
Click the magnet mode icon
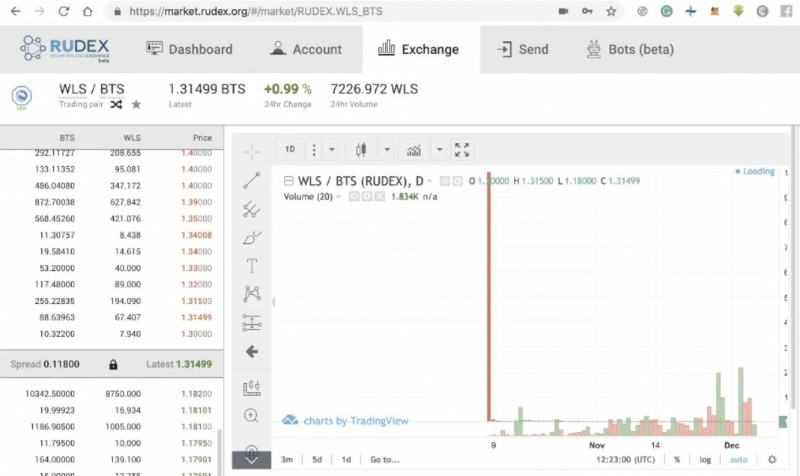click(252, 454)
